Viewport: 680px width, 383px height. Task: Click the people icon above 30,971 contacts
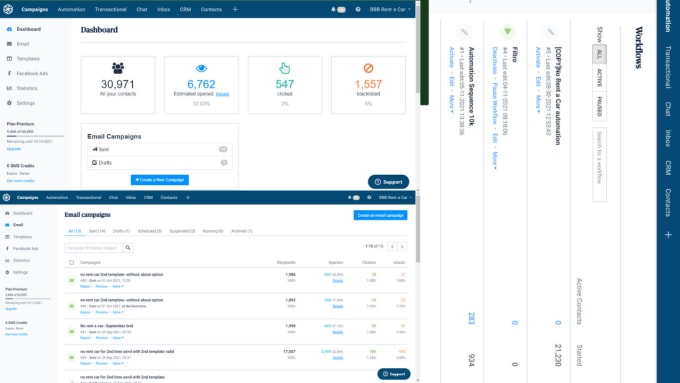click(x=118, y=68)
